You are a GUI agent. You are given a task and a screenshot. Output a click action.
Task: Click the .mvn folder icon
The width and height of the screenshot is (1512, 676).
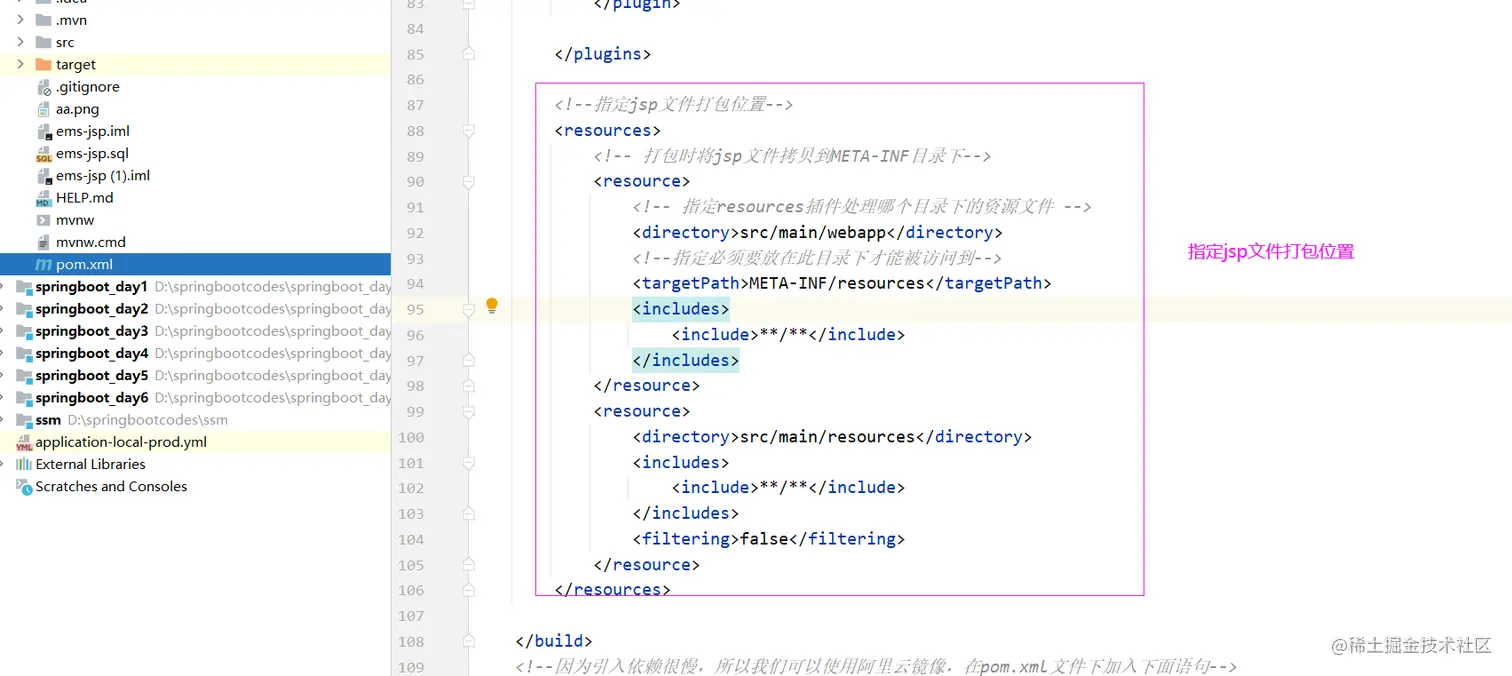pos(43,20)
